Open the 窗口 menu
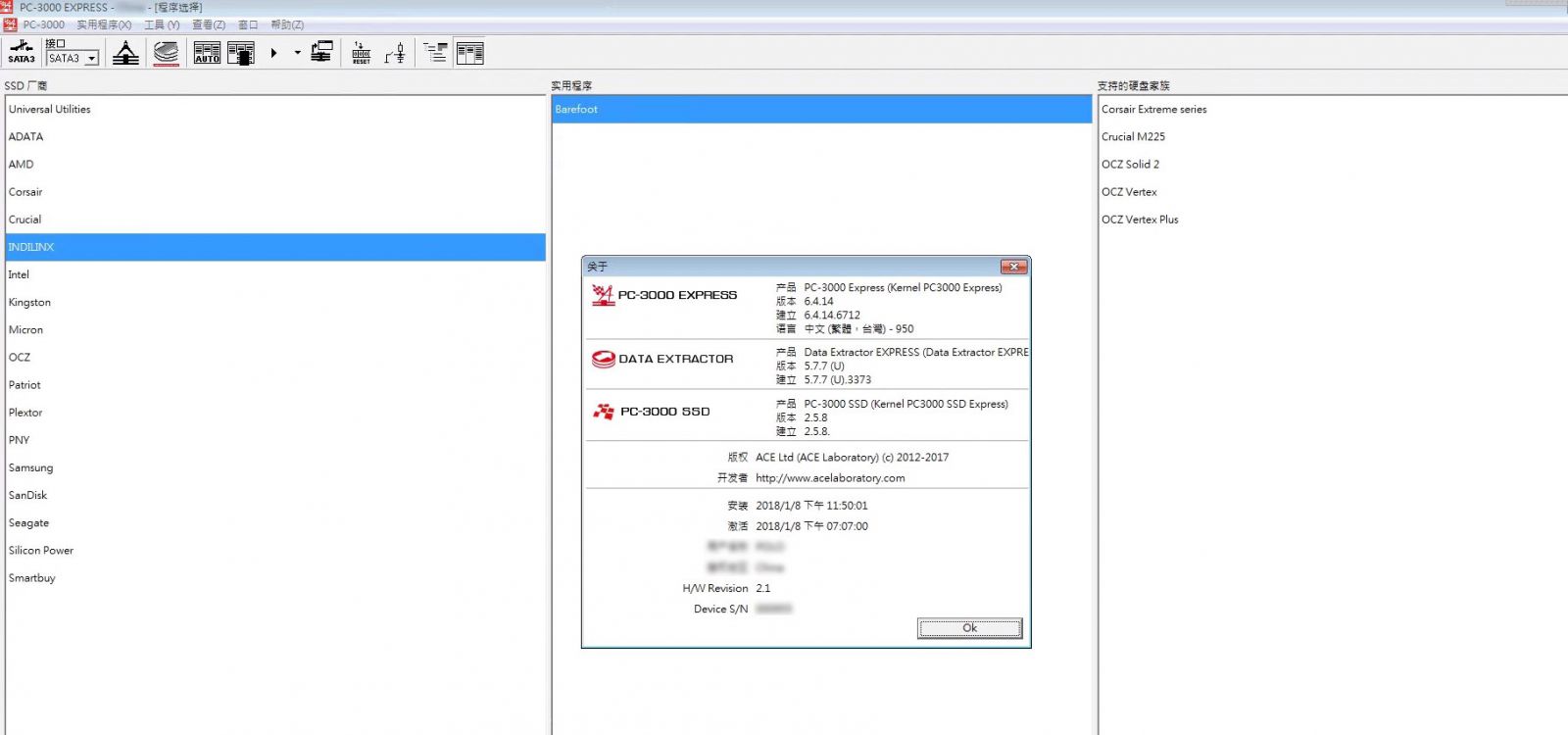Screen dimensions: 1568x735 click(x=248, y=24)
